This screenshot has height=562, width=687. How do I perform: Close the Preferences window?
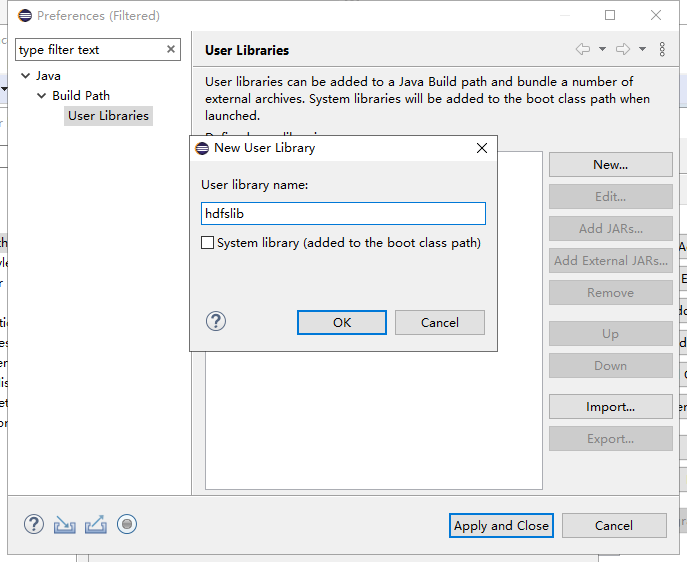tap(656, 15)
